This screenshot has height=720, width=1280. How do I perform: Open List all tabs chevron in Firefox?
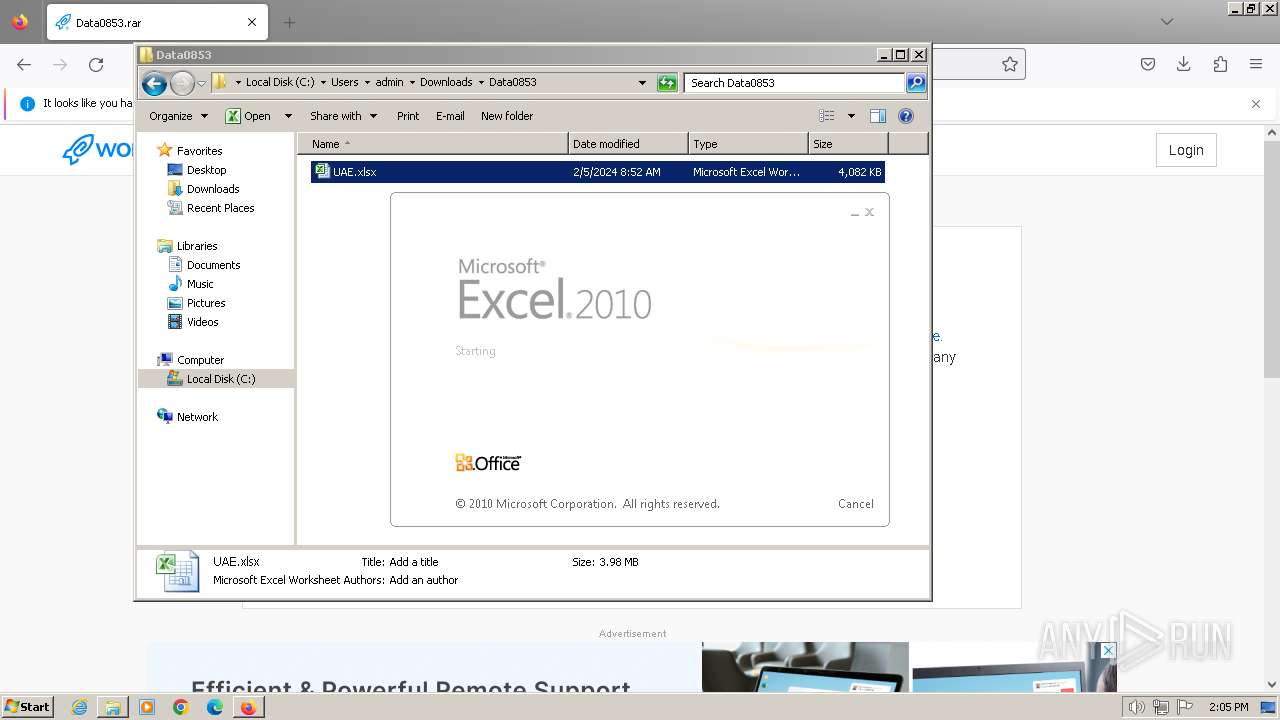[1166, 22]
